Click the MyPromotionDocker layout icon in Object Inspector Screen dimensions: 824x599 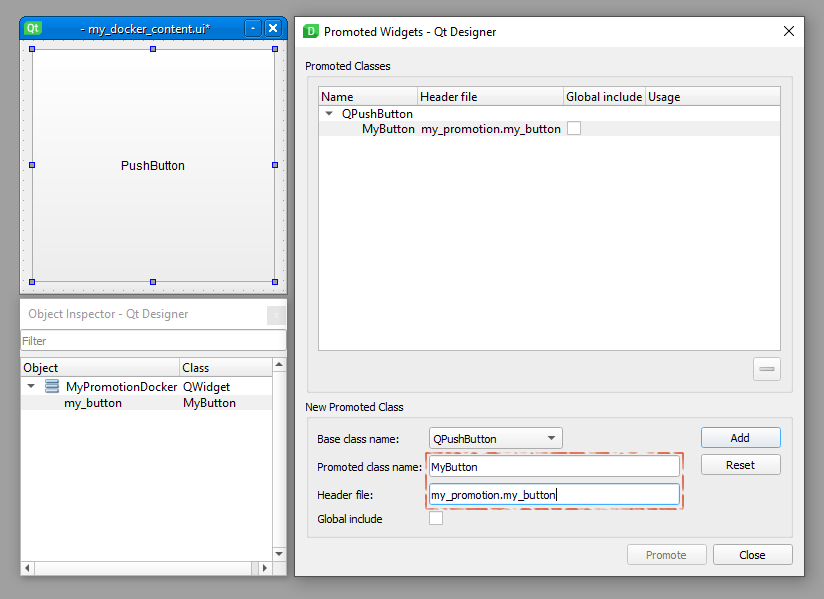pyautogui.click(x=52, y=386)
